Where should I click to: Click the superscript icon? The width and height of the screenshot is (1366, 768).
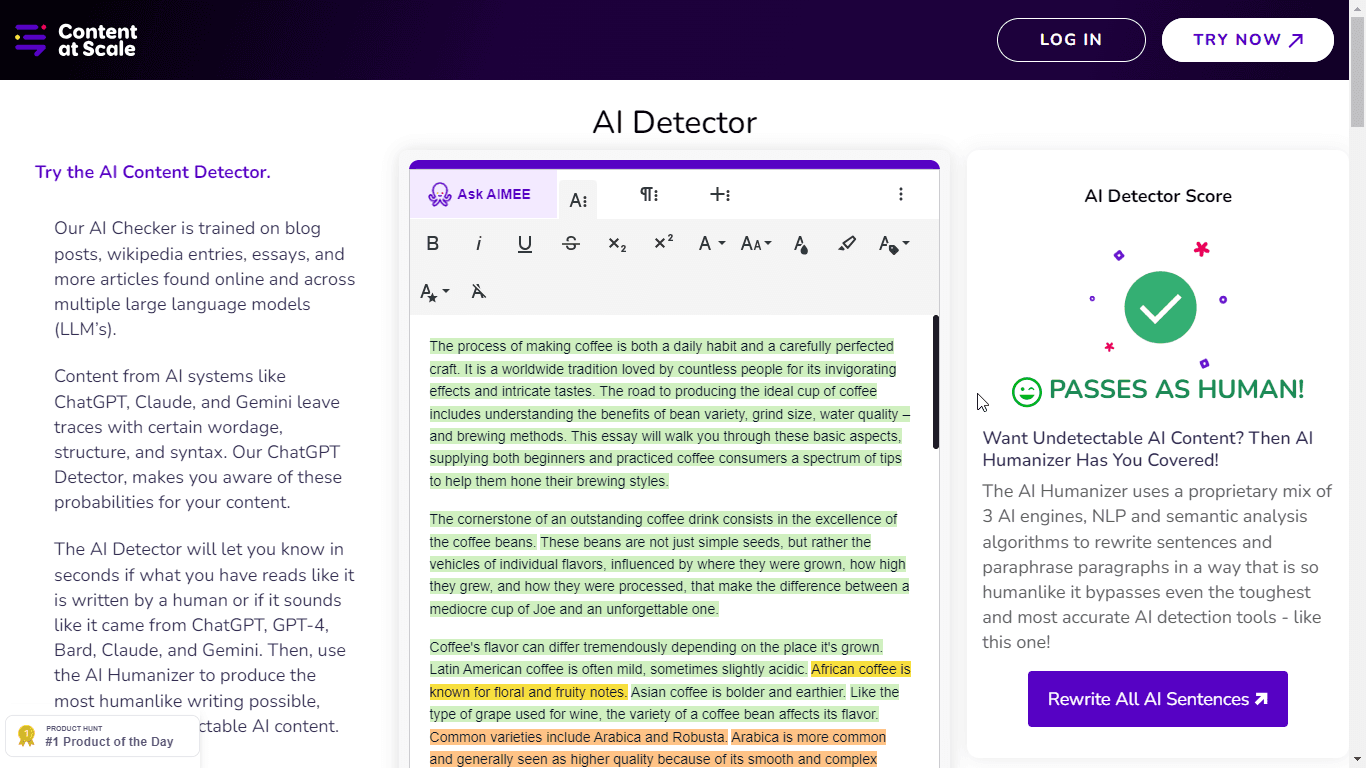point(663,243)
